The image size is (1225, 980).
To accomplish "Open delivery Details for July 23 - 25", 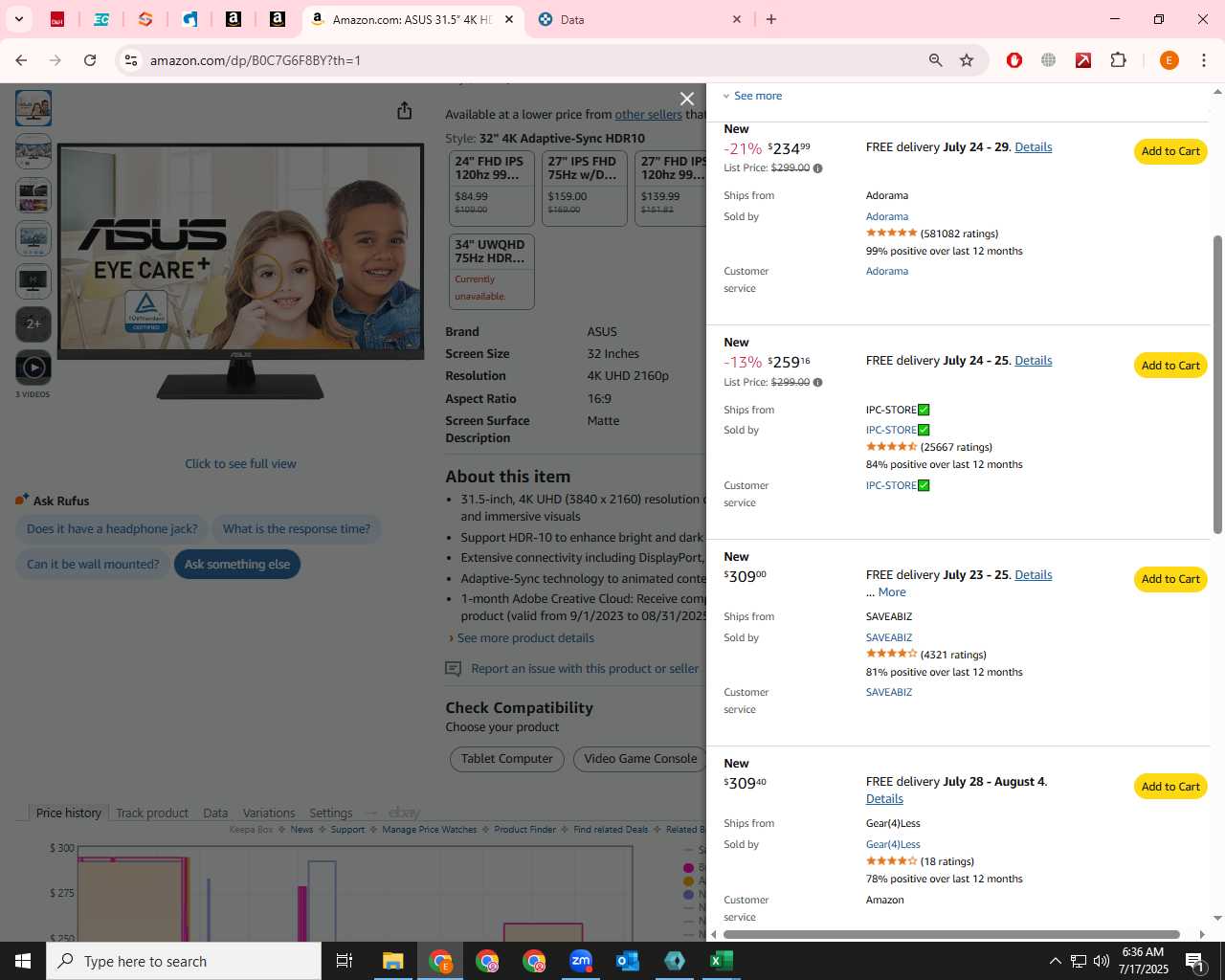I will point(1033,575).
